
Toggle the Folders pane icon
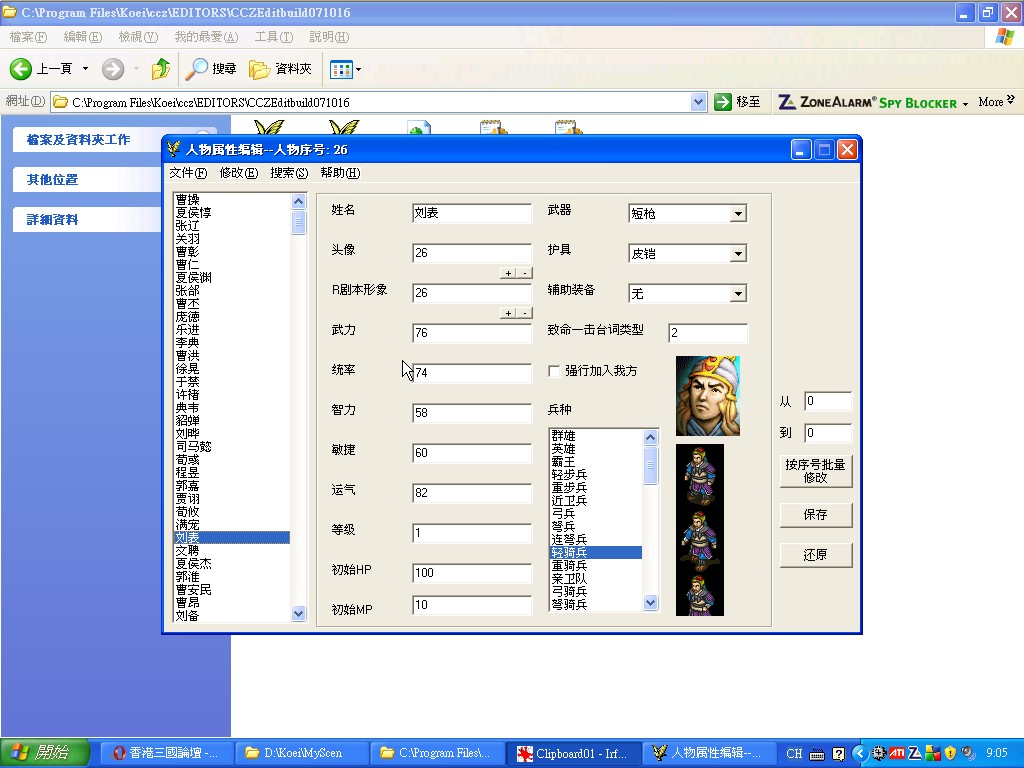click(x=260, y=69)
